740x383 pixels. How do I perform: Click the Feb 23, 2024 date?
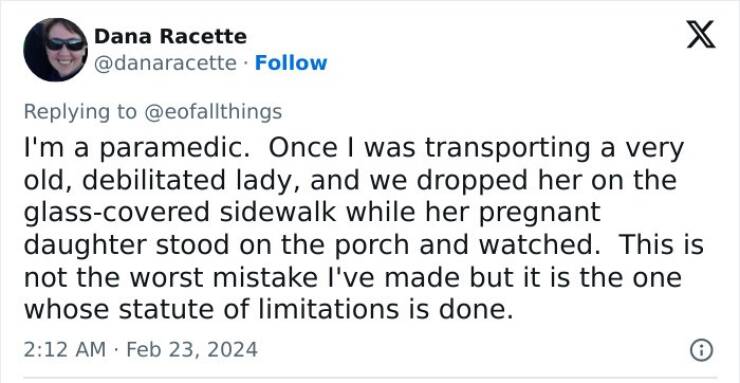192,350
